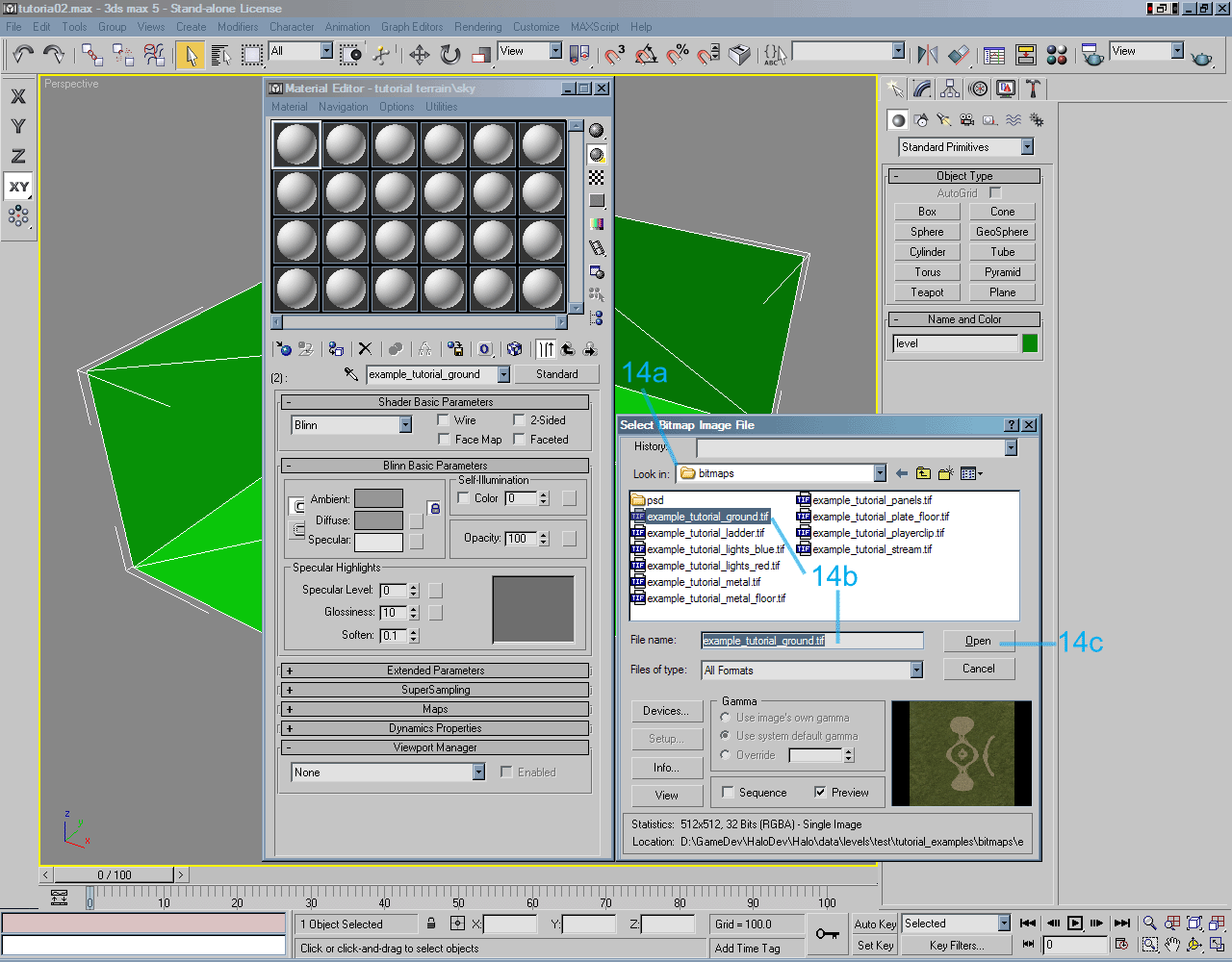Screen dimensions: 1232x962
Task: Open the Files of type dropdown
Action: pos(916,669)
